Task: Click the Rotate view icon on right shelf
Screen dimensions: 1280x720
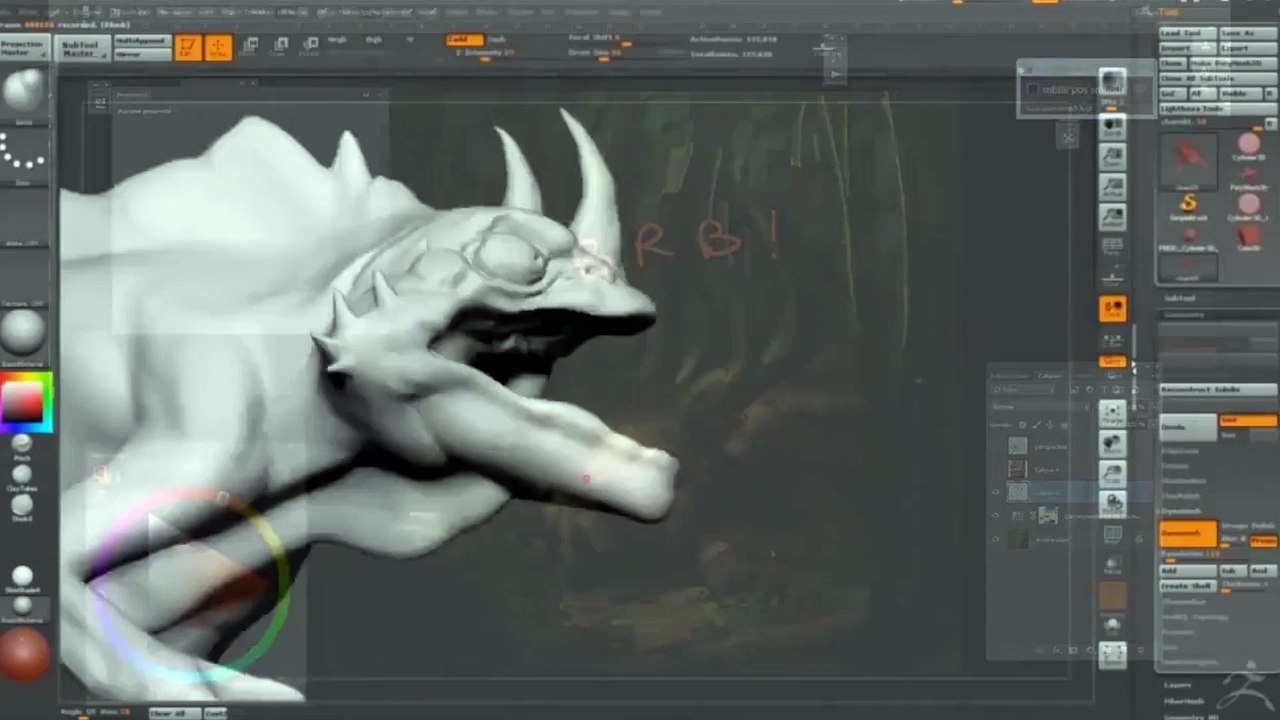Action: click(x=1112, y=502)
